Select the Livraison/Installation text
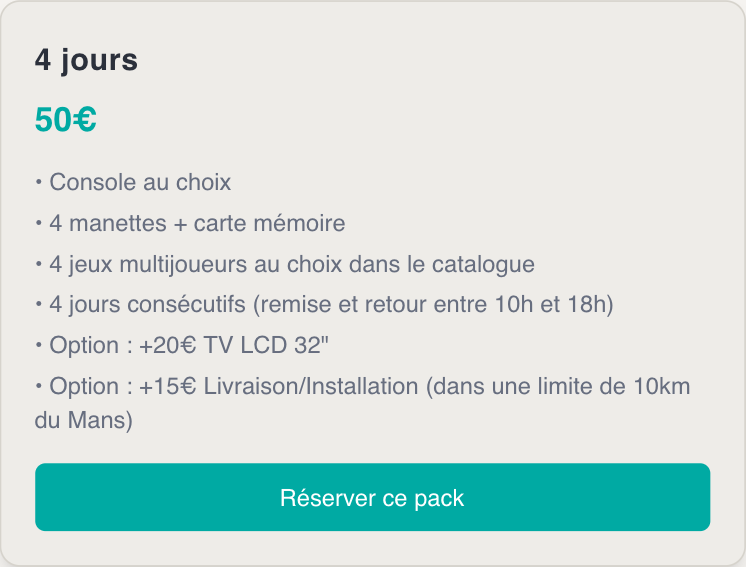The width and height of the screenshot is (746, 567). tap(311, 386)
